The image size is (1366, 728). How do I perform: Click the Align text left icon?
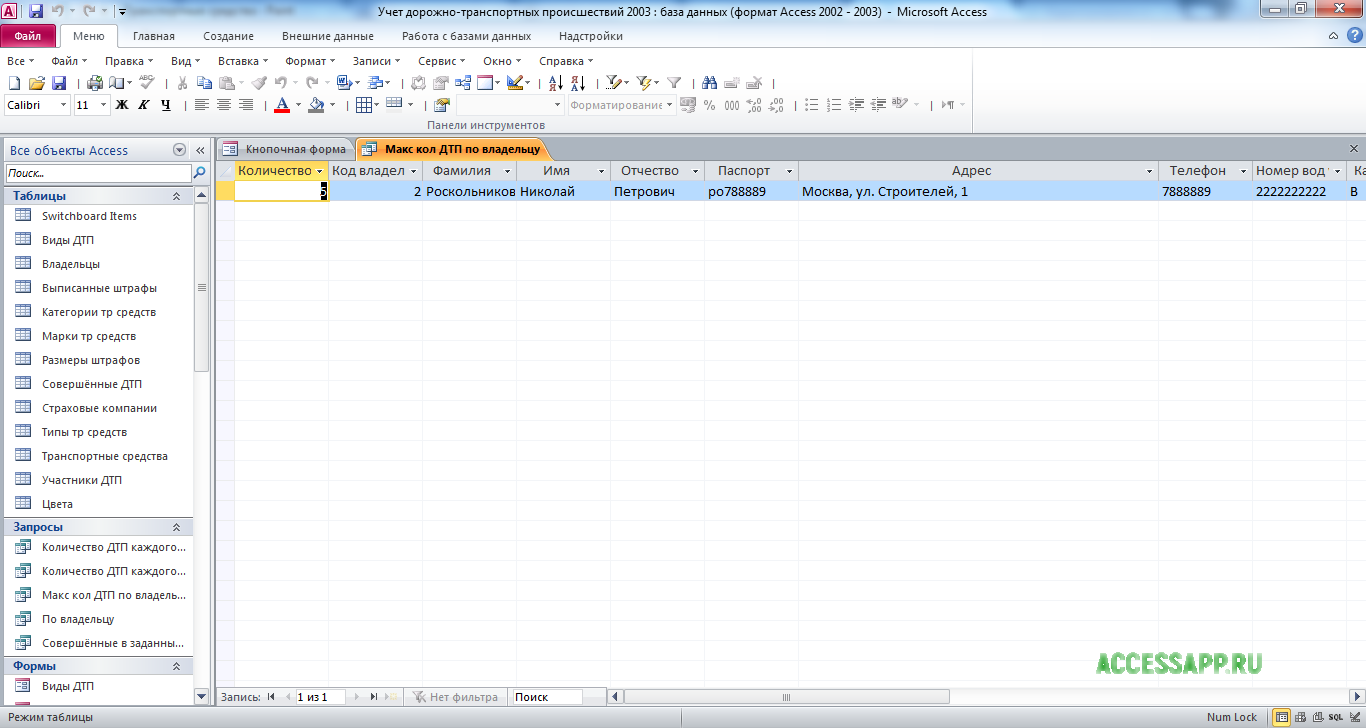pyautogui.click(x=202, y=105)
